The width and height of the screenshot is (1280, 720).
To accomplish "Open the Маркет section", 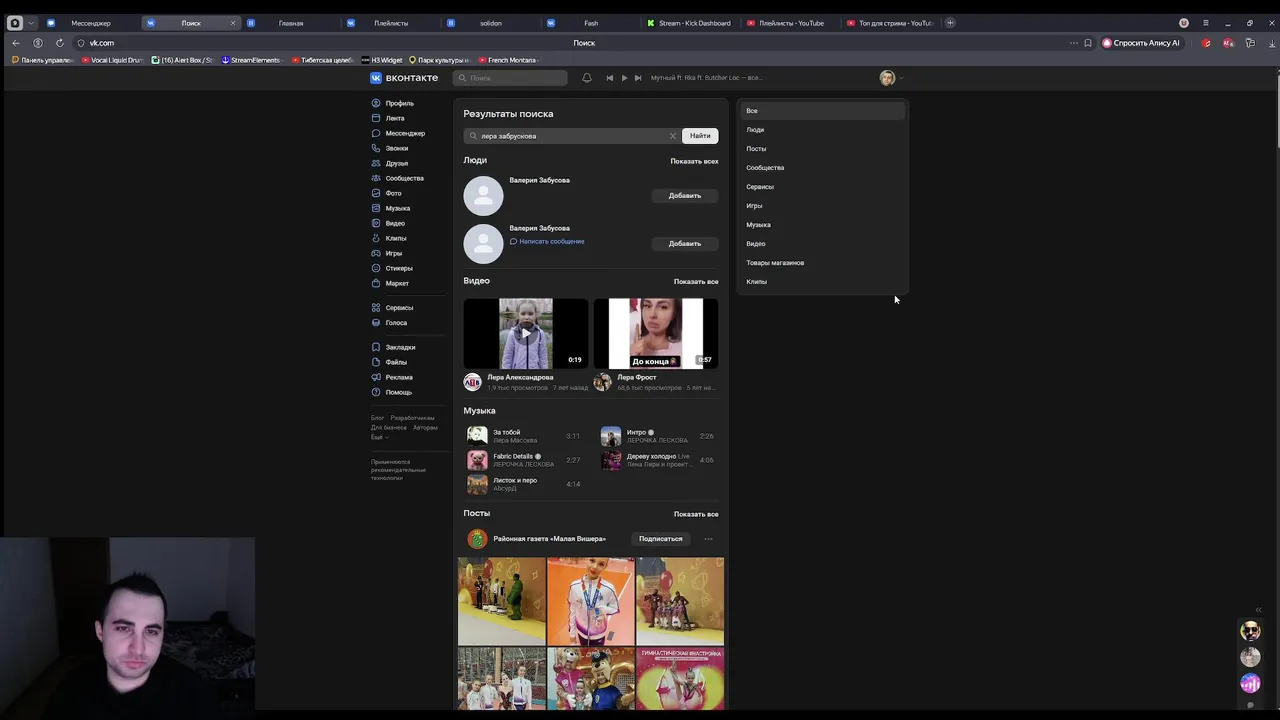I will pyautogui.click(x=397, y=283).
